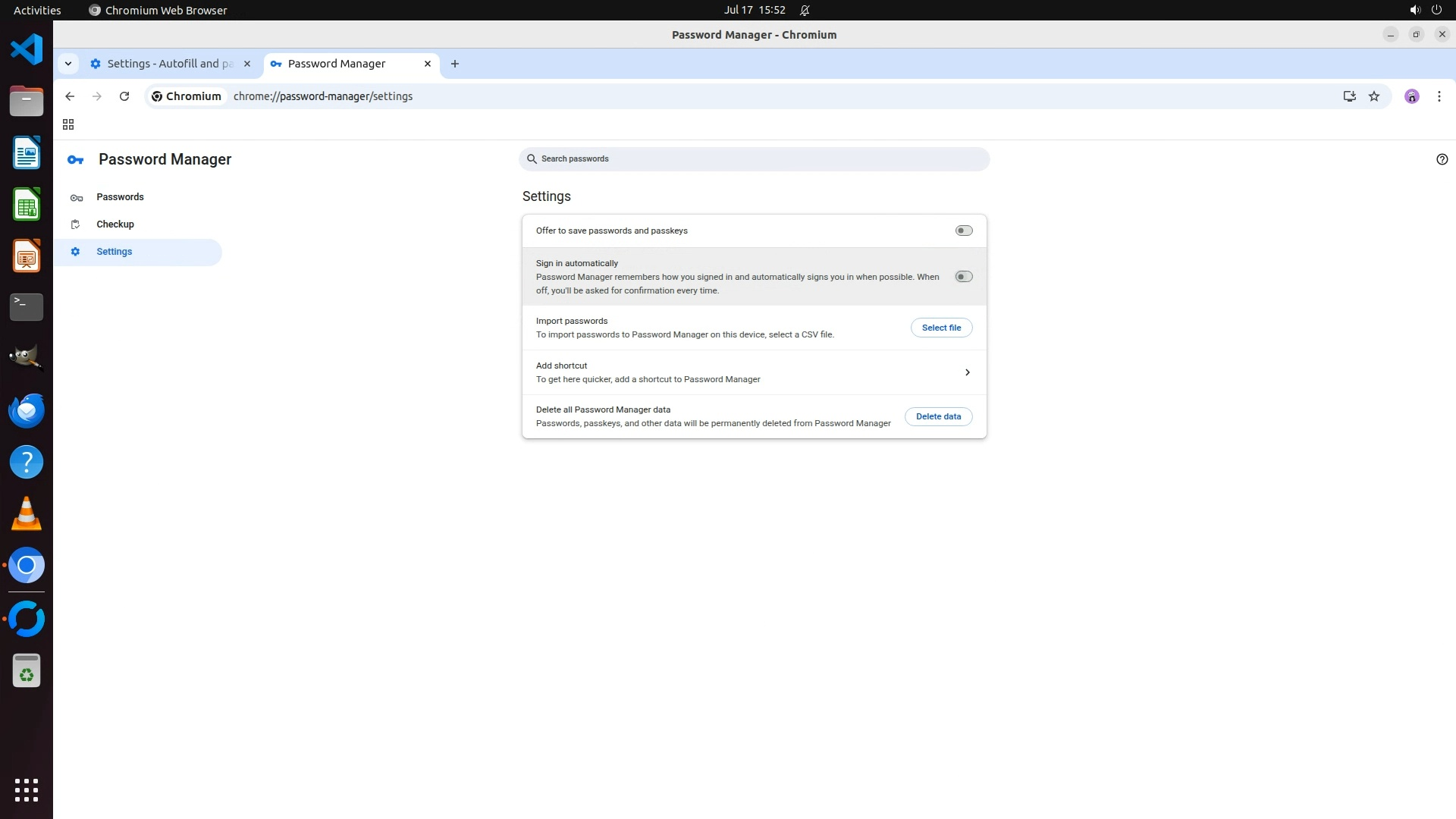The width and height of the screenshot is (1456, 819).
Task: Expand the Add shortcut chevron
Action: click(x=967, y=372)
